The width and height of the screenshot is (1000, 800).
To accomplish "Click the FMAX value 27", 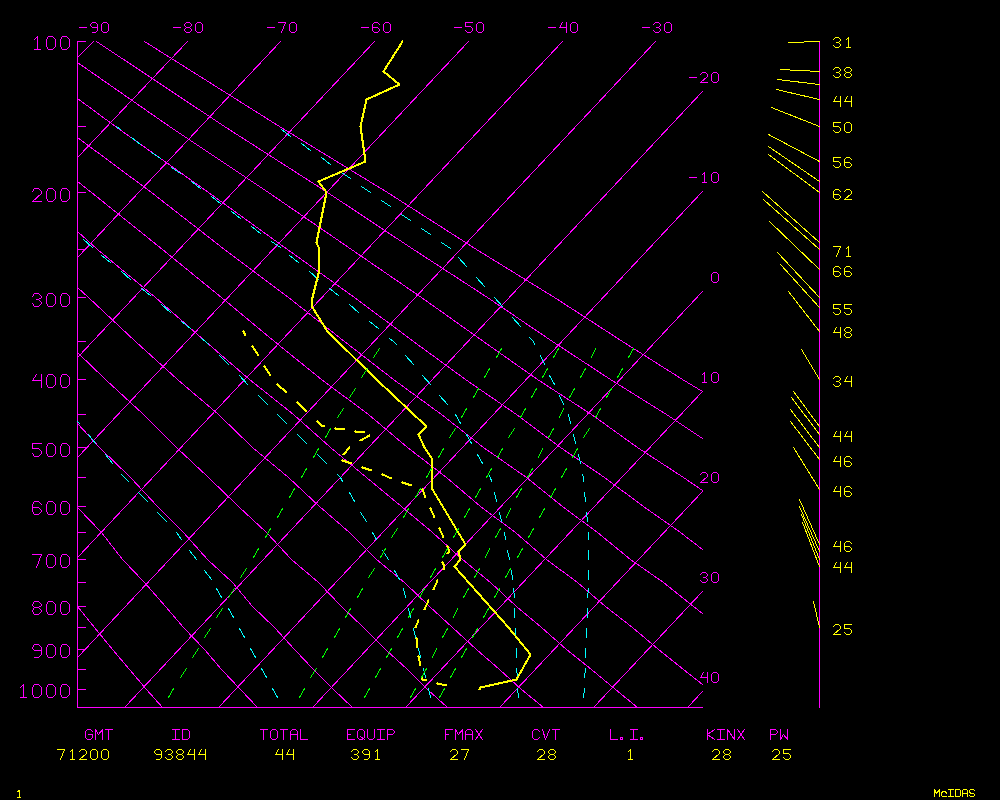I will pyautogui.click(x=459, y=755).
